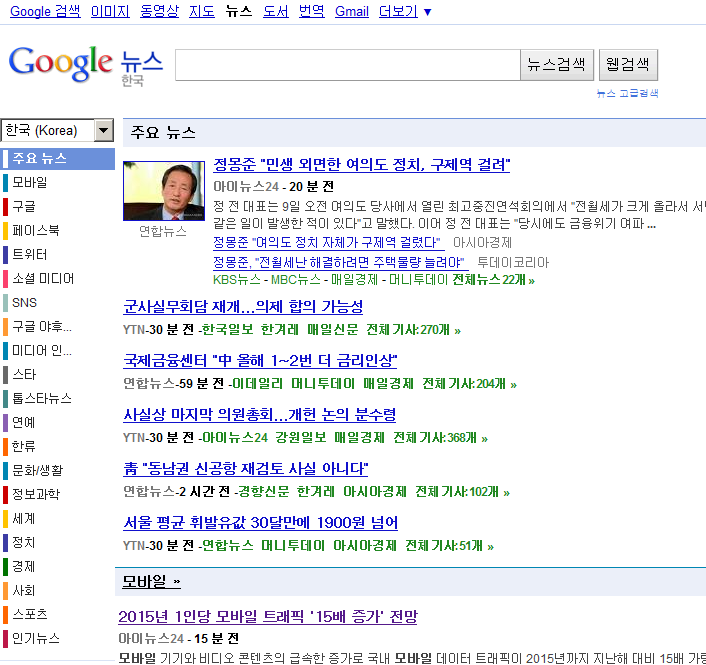The image size is (706, 665).
Task: Open headline 靑 동남권 신공항 재검토 사실 아니다
Action: 245,469
